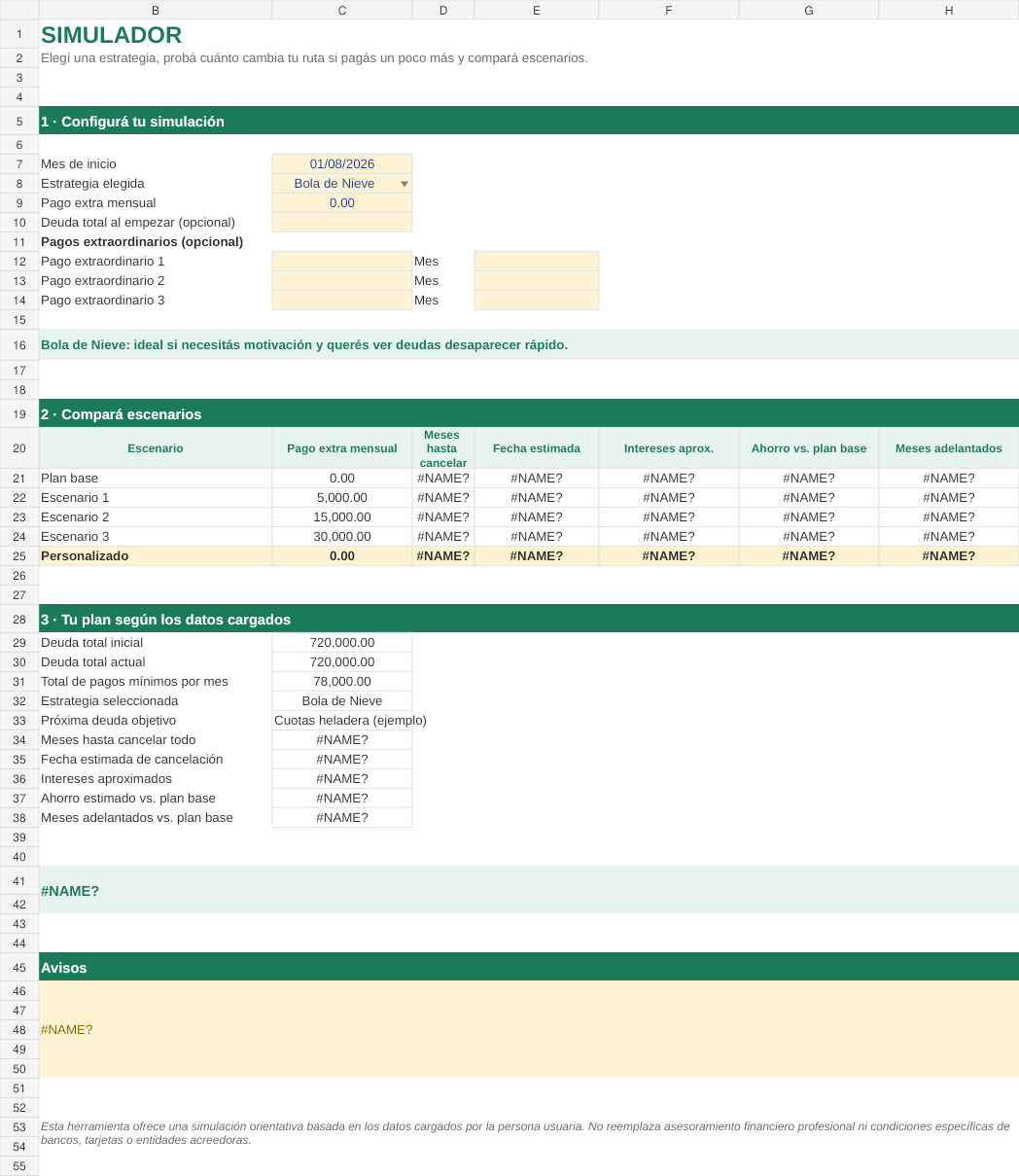Select the Deuda total al empezar input cell

[342, 223]
